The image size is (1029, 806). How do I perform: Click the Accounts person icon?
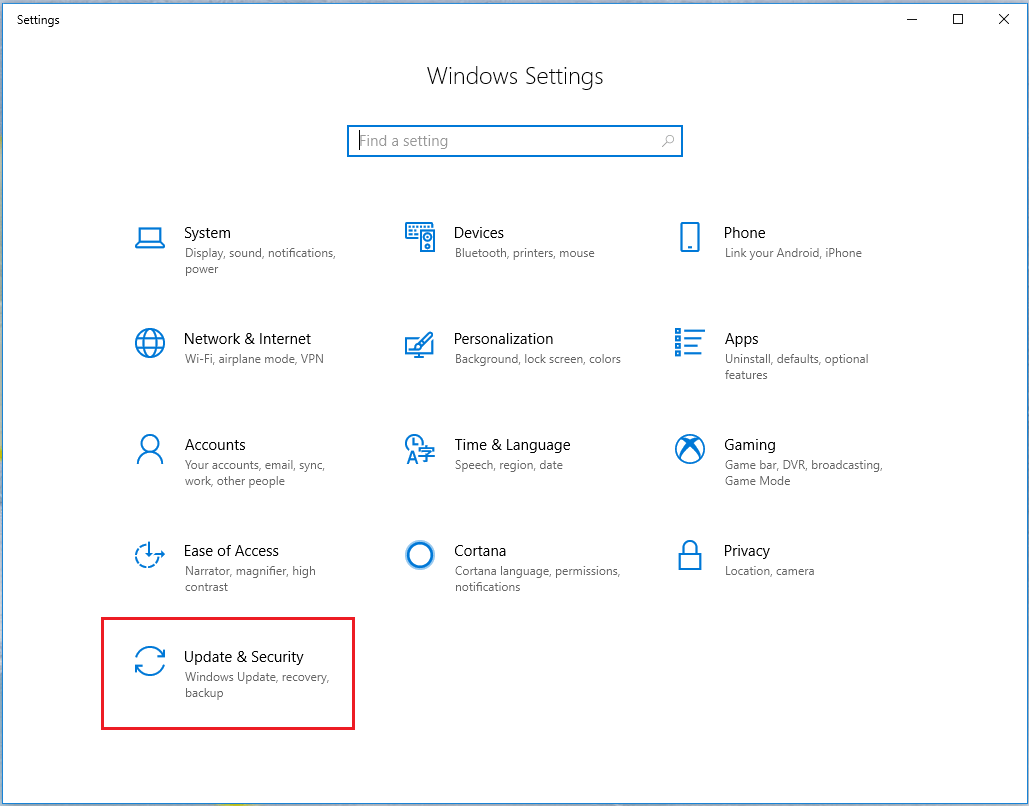(x=150, y=449)
